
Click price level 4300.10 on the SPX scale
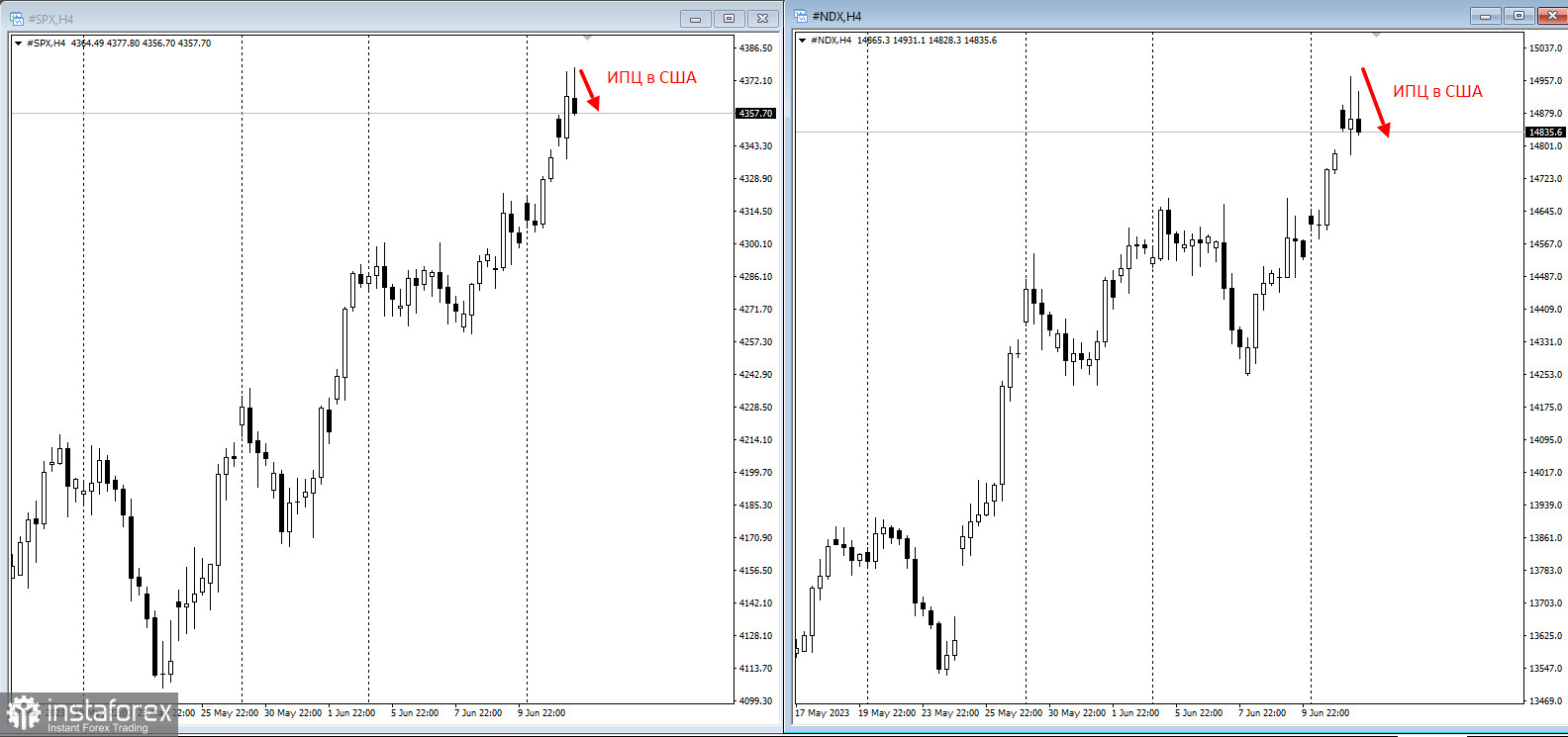tap(755, 244)
